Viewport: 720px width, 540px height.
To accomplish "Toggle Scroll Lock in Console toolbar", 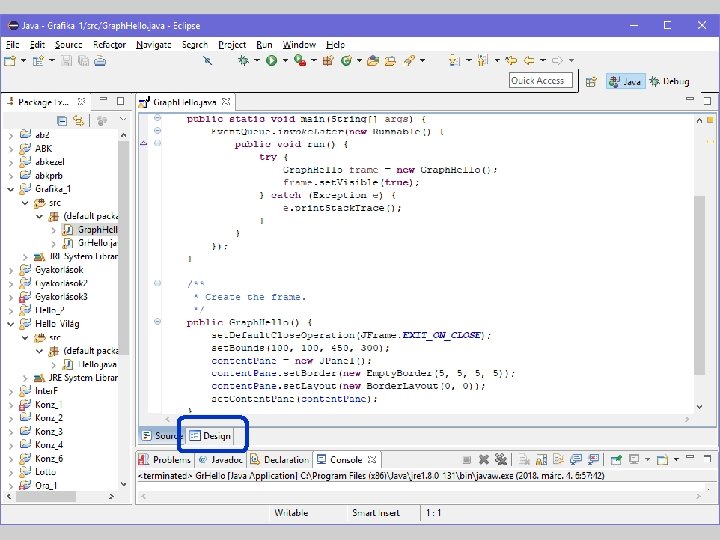I will click(541, 459).
